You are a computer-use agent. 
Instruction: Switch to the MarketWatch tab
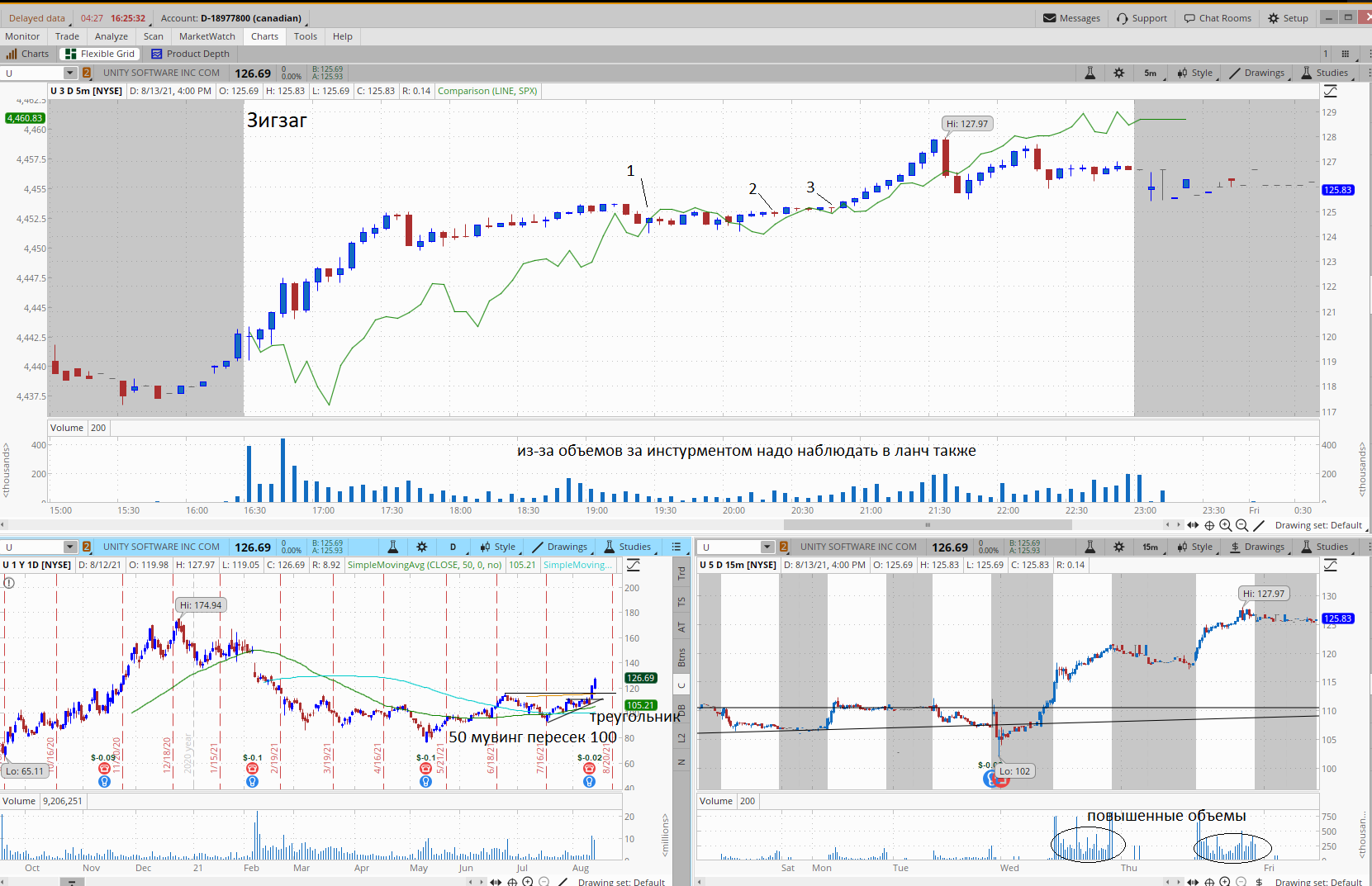coord(207,36)
